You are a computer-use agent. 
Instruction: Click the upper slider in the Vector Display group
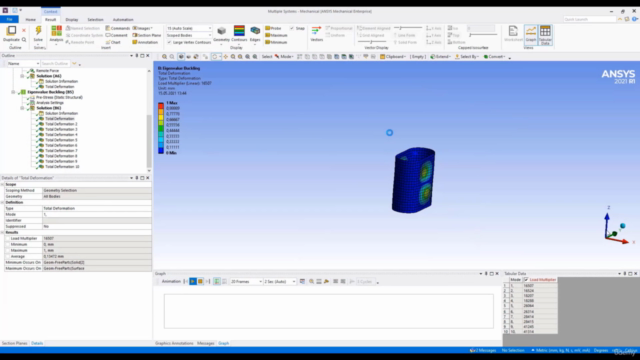click(x=408, y=28)
